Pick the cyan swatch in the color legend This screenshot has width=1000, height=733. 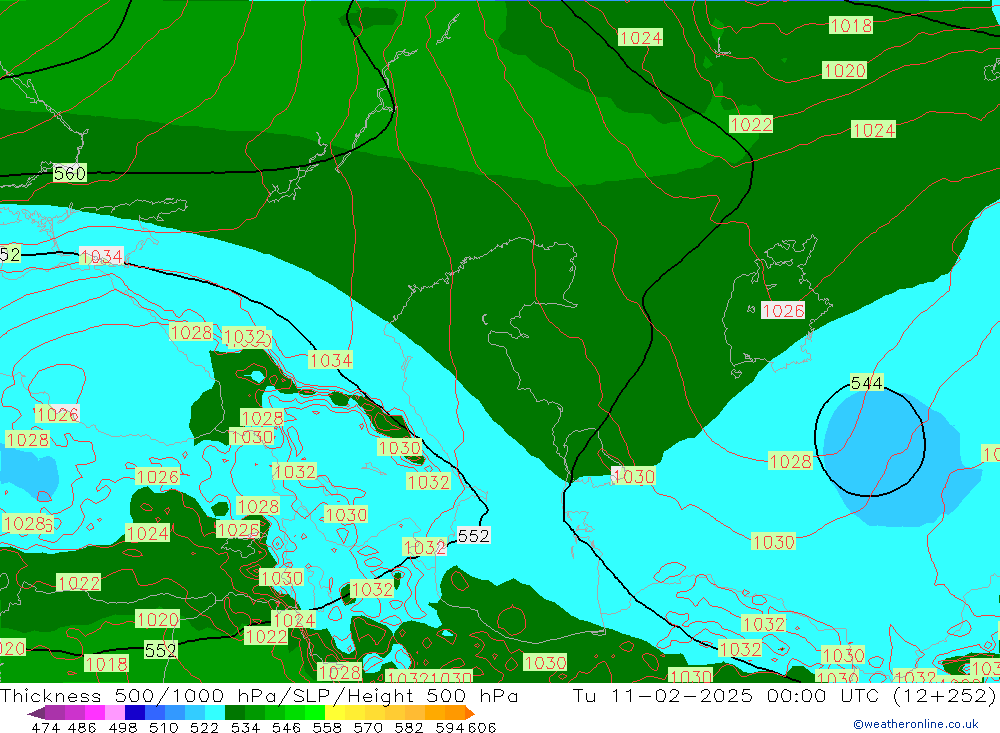tap(216, 713)
